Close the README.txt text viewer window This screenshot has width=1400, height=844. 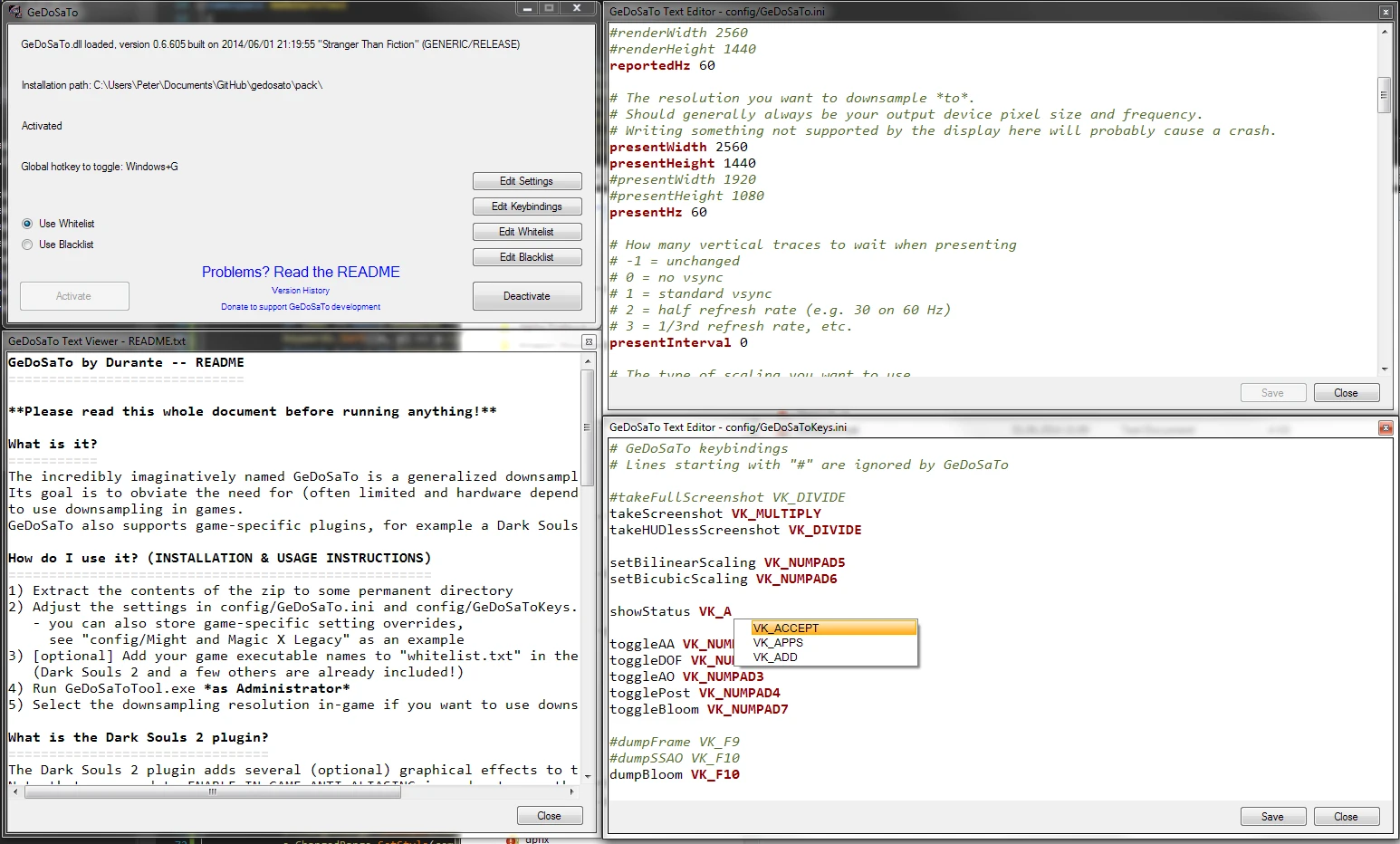pyautogui.click(x=589, y=341)
